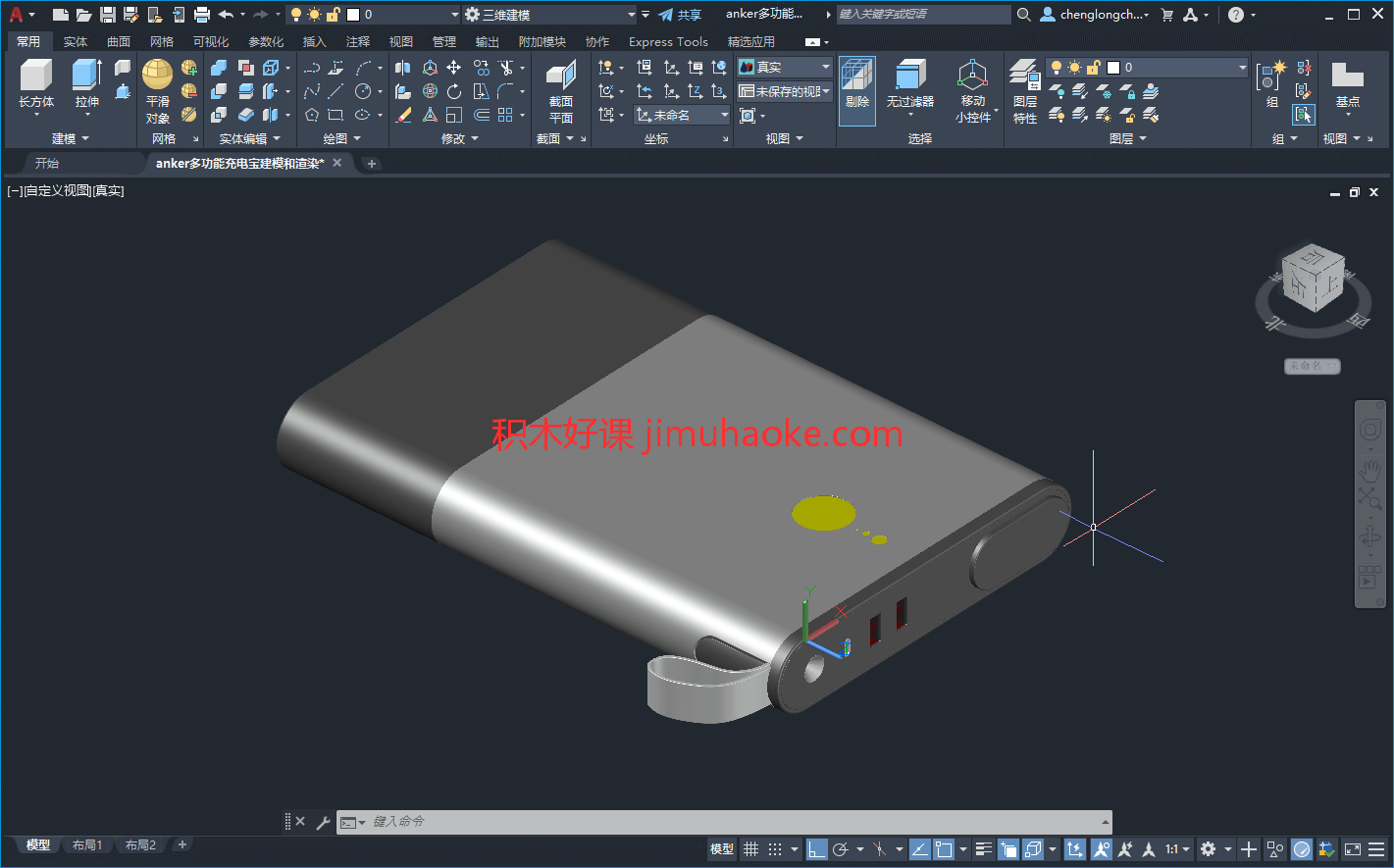This screenshot has height=868, width=1394.
Task: Expand the 实体编辑 panel
Action: point(249,138)
